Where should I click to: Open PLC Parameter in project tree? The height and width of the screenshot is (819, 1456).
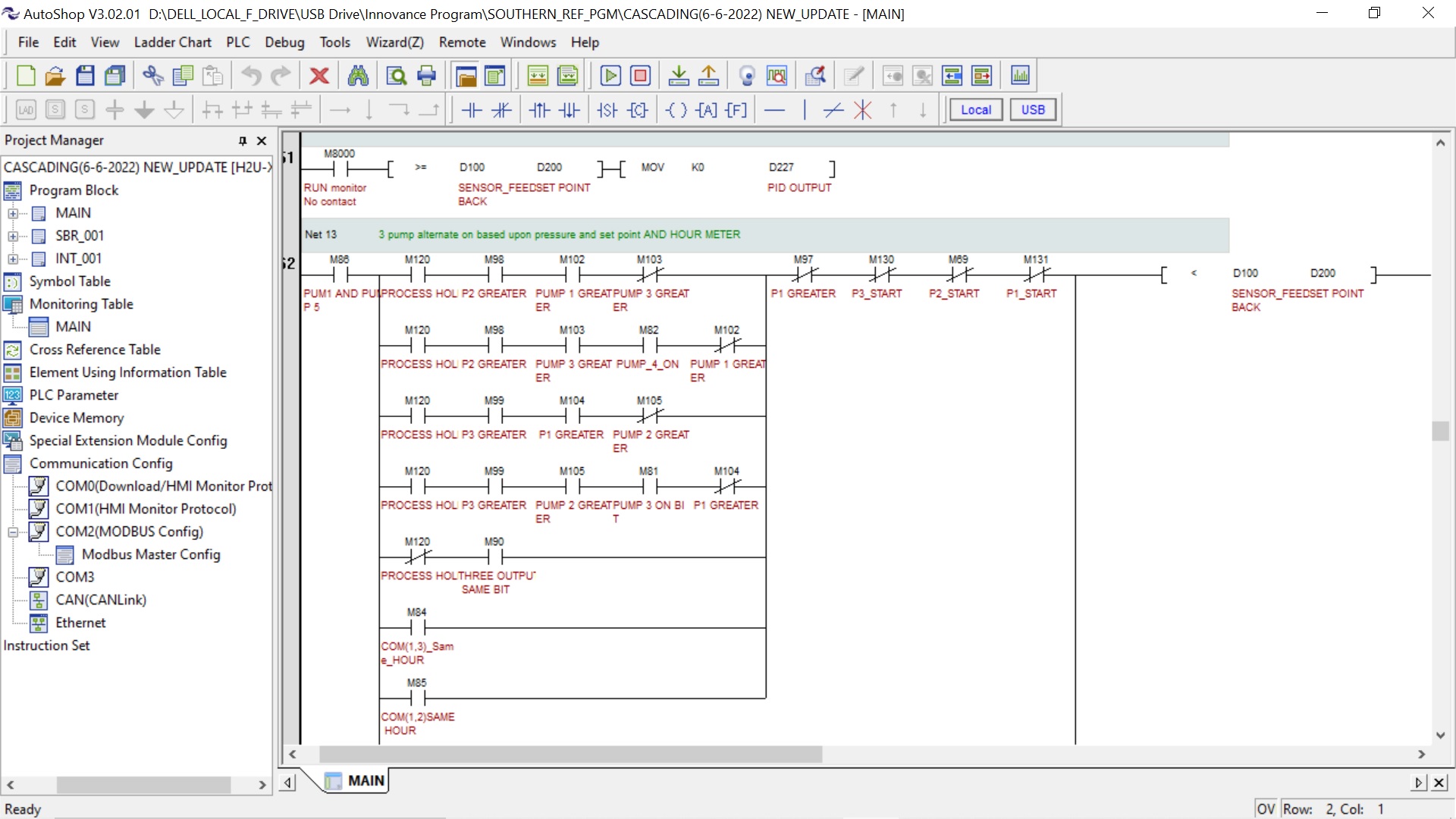point(74,395)
